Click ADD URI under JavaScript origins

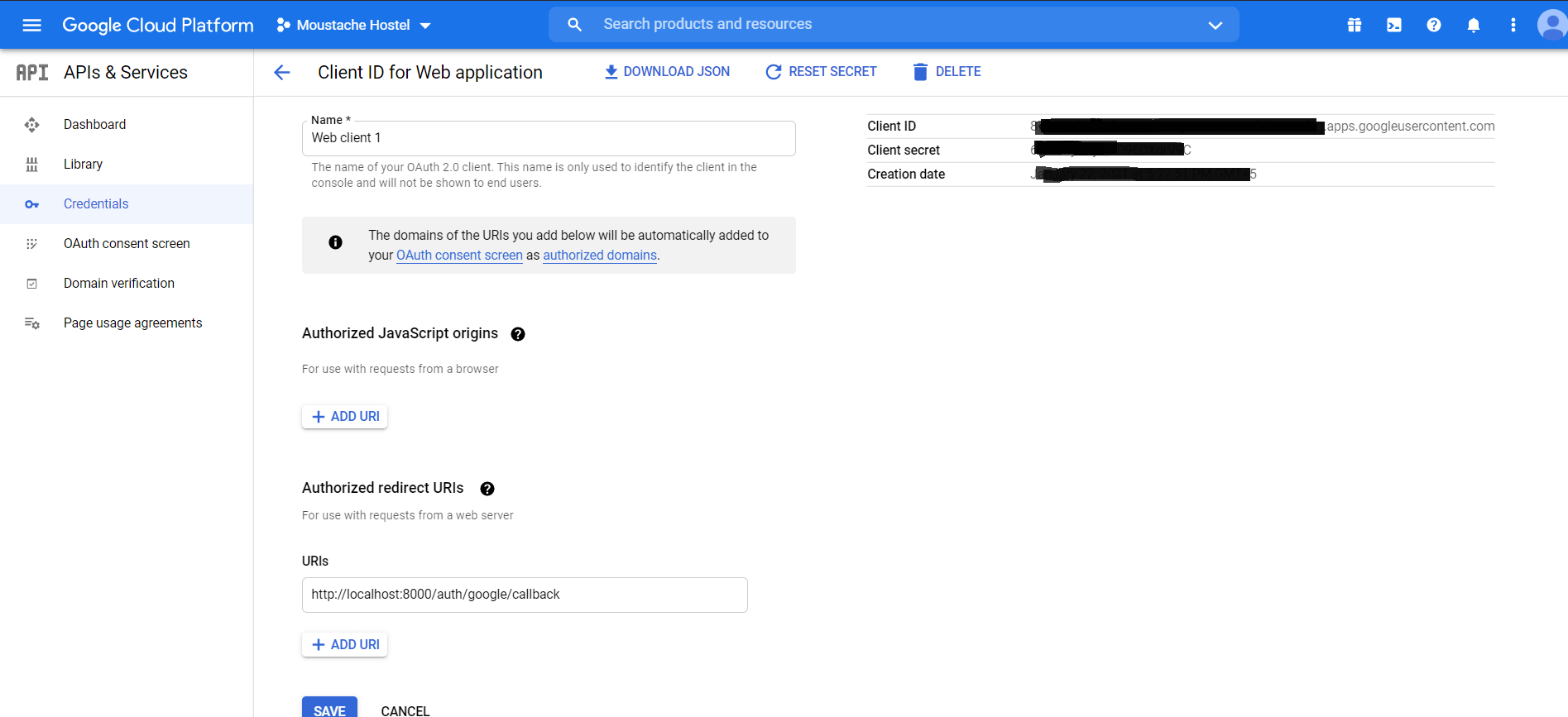(345, 417)
